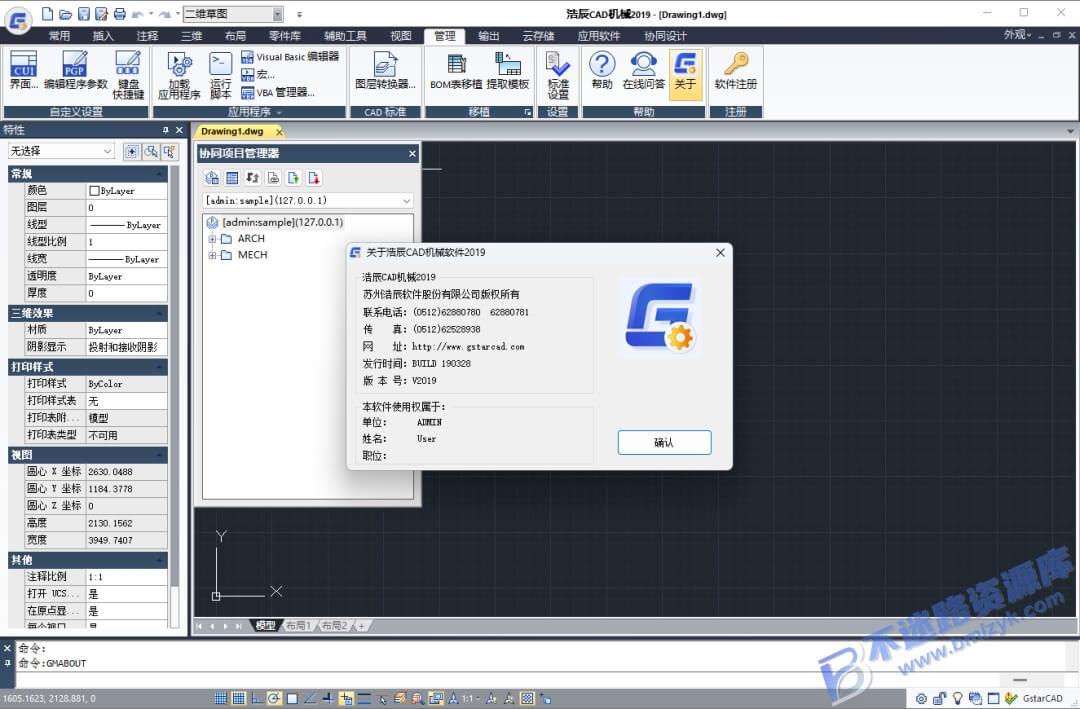Close the 协同项目管理器 panel
Viewport: 1080px width, 709px height.
click(412, 154)
